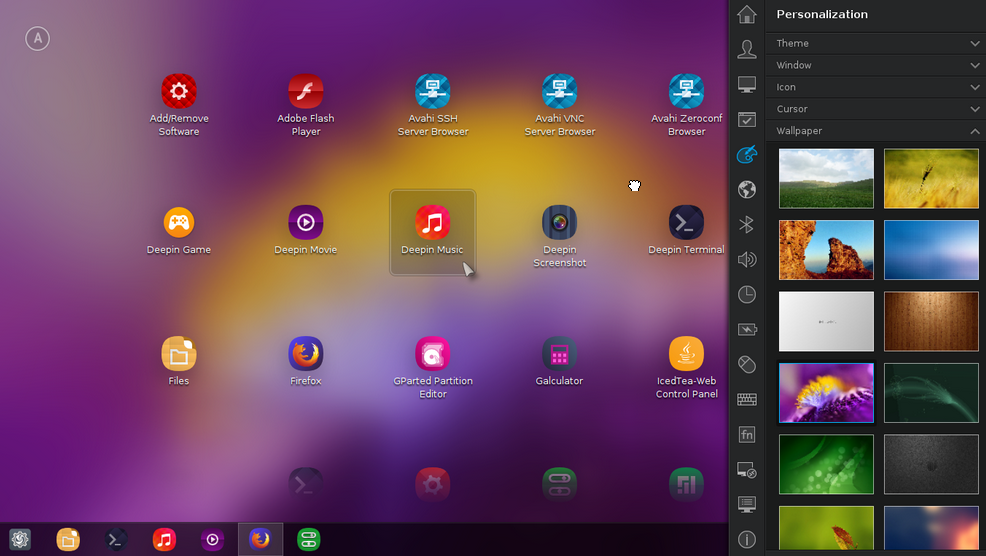The width and height of the screenshot is (986, 556).
Task: Open Files from the dock
Action: (x=68, y=540)
